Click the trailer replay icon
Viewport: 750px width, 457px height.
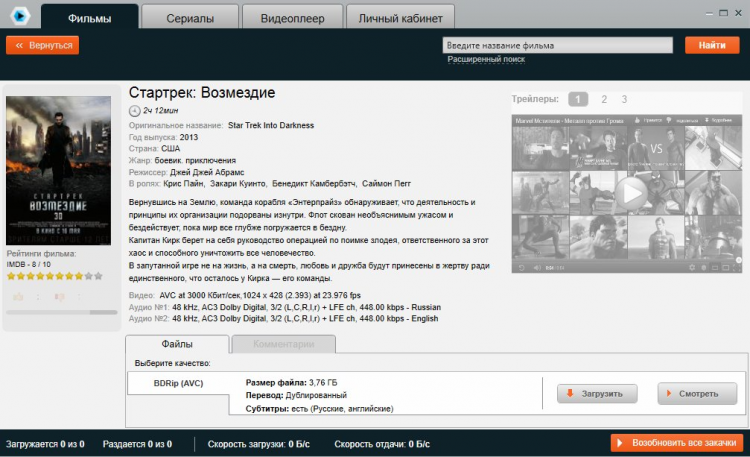tap(522, 268)
